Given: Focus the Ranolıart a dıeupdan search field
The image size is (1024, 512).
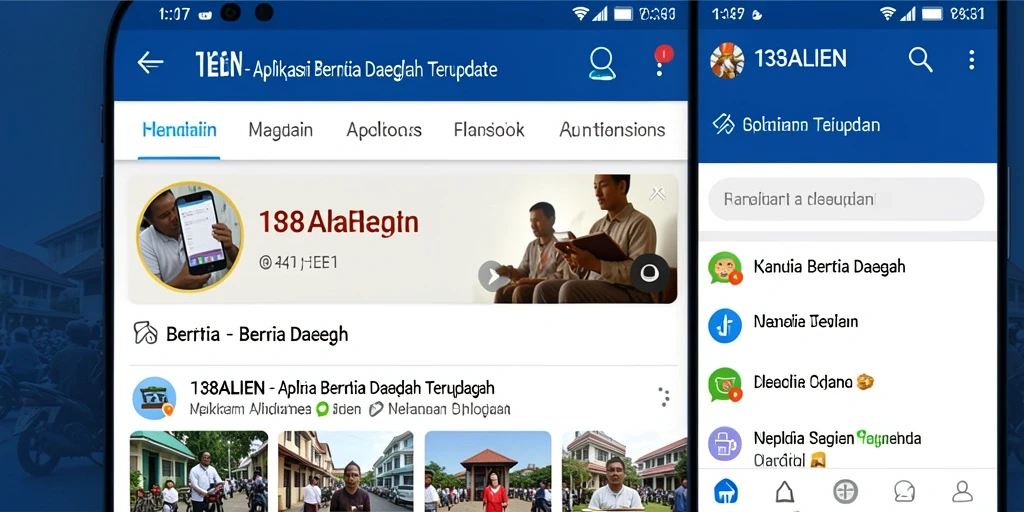Looking at the screenshot, I should coord(846,199).
